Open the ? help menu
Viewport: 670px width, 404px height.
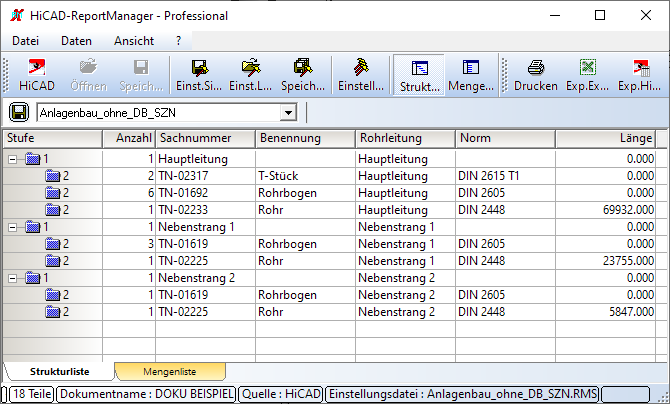pyautogui.click(x=178, y=41)
